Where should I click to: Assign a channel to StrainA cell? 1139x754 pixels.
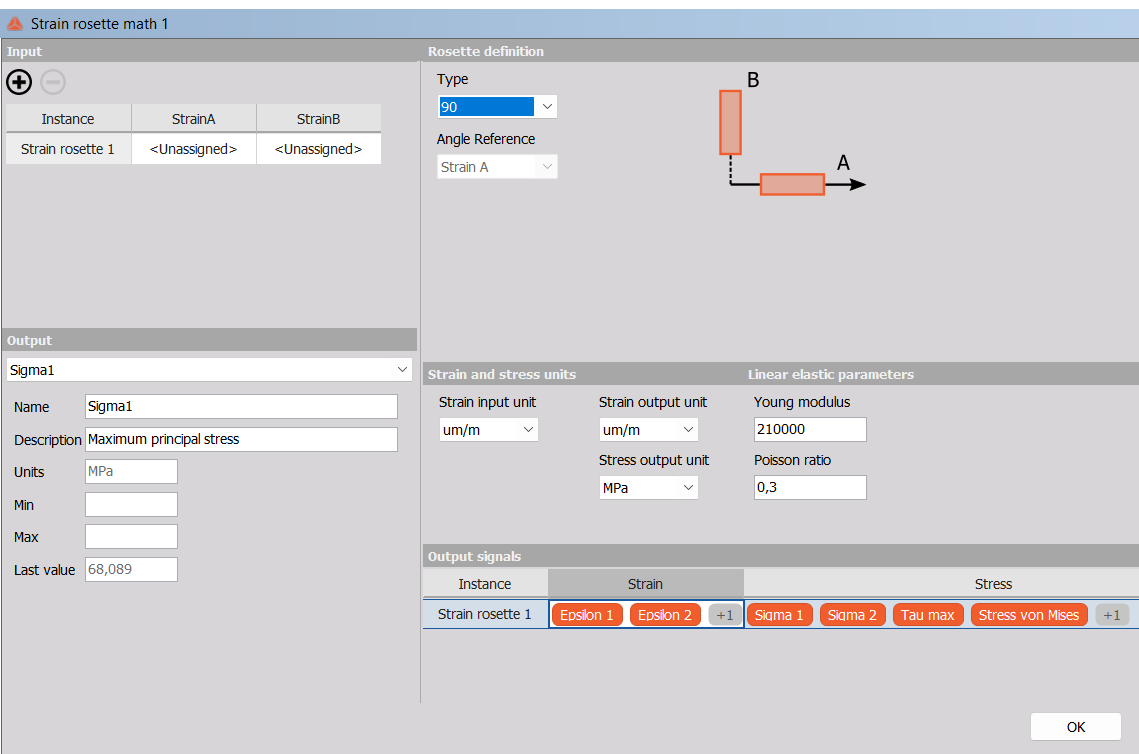(x=193, y=149)
